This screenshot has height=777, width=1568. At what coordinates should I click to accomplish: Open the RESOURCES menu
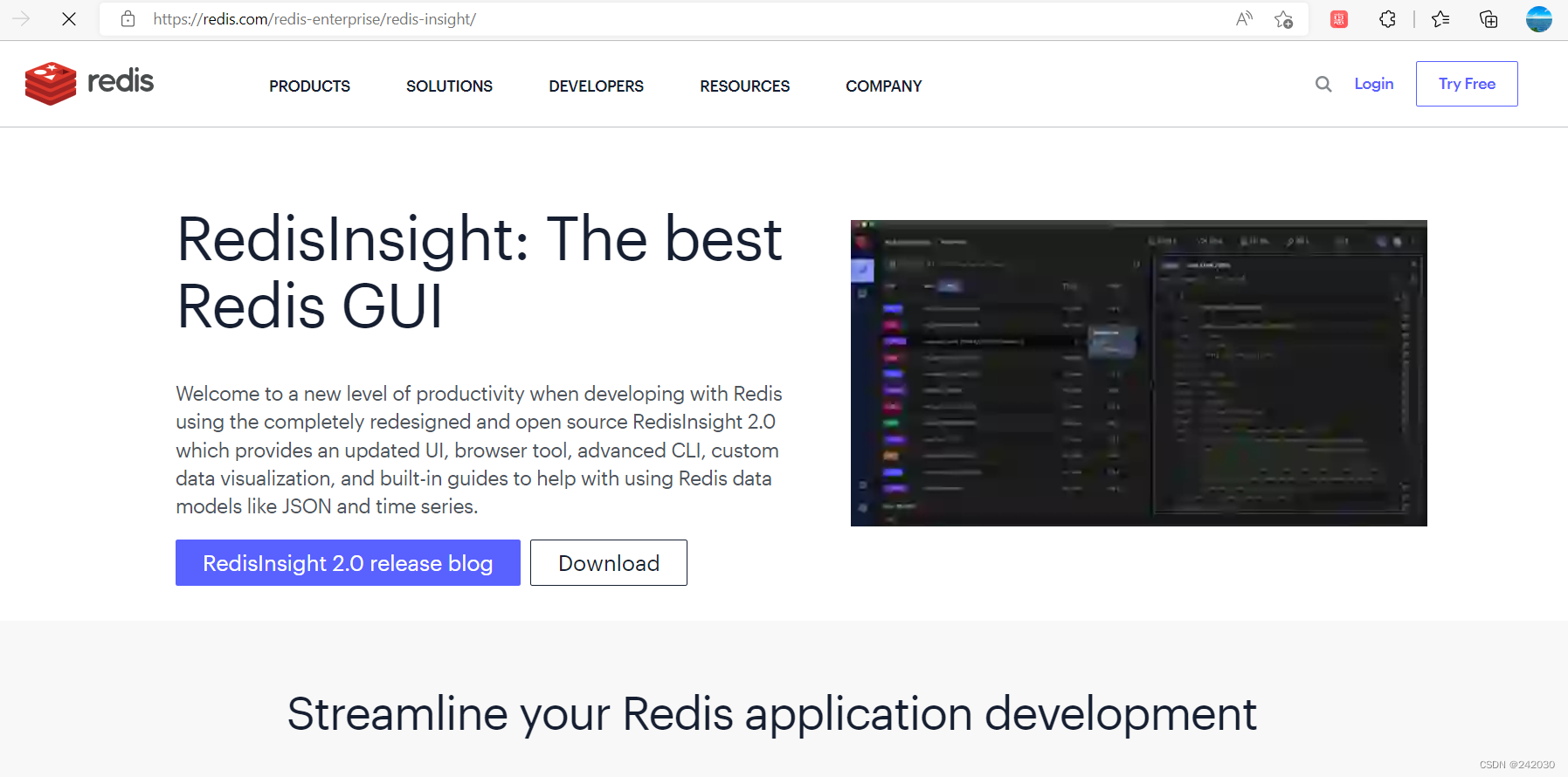click(x=744, y=86)
